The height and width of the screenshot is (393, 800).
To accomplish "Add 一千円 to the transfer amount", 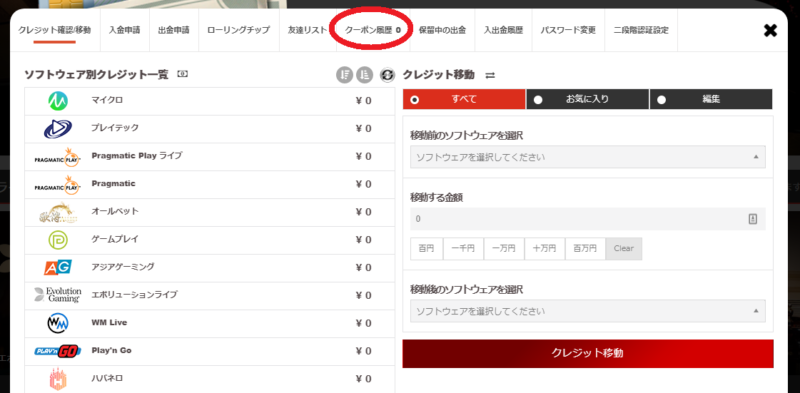I will [x=463, y=249].
